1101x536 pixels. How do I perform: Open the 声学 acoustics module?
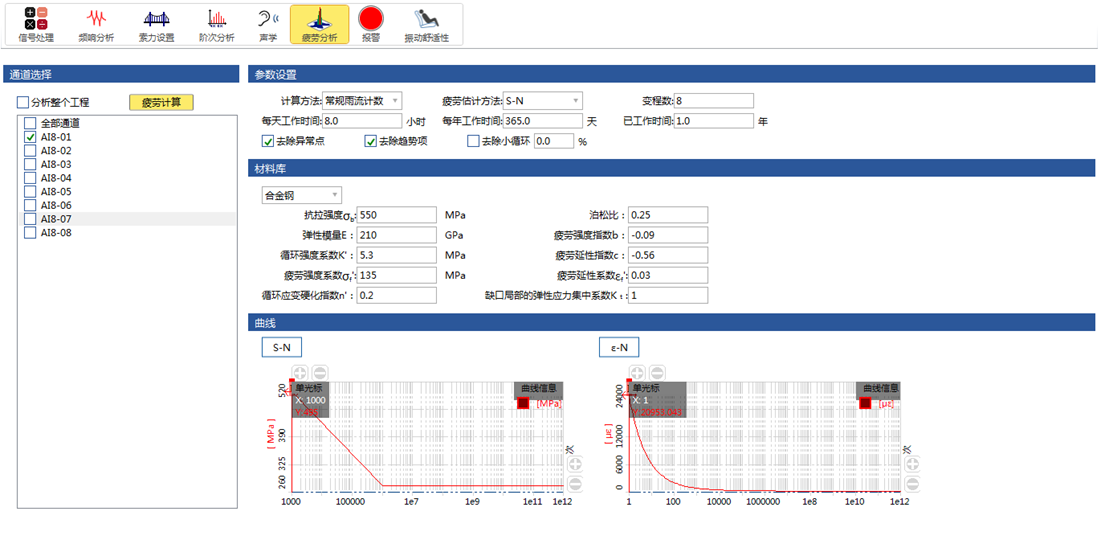[268, 25]
